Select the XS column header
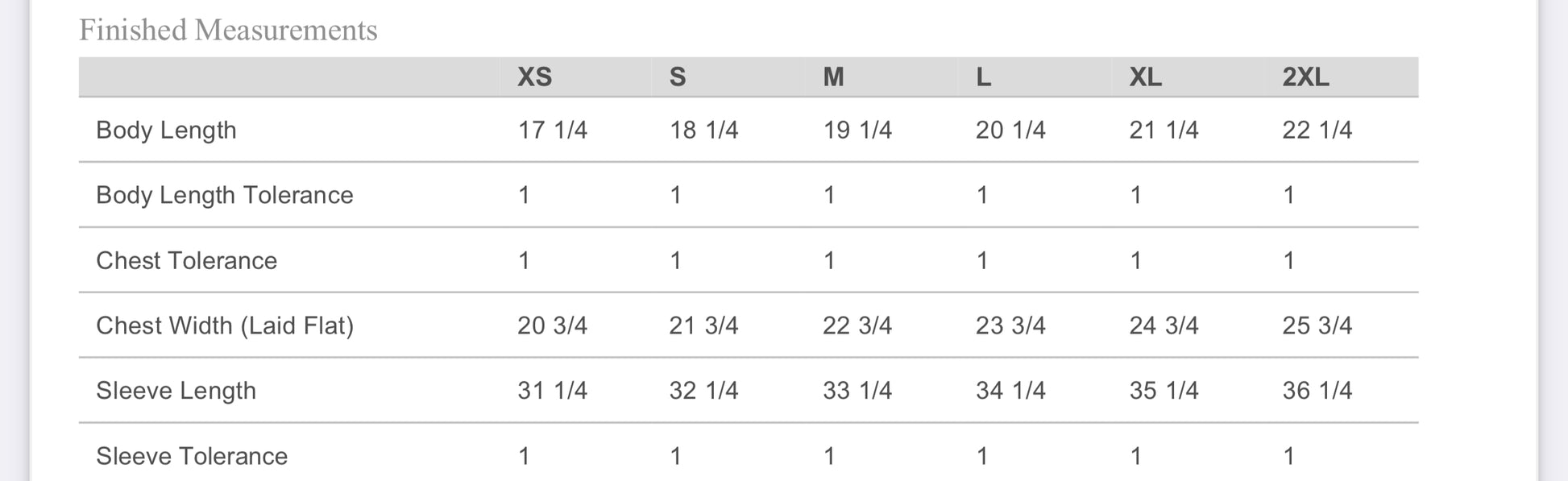This screenshot has width=1568, height=481. tap(534, 77)
